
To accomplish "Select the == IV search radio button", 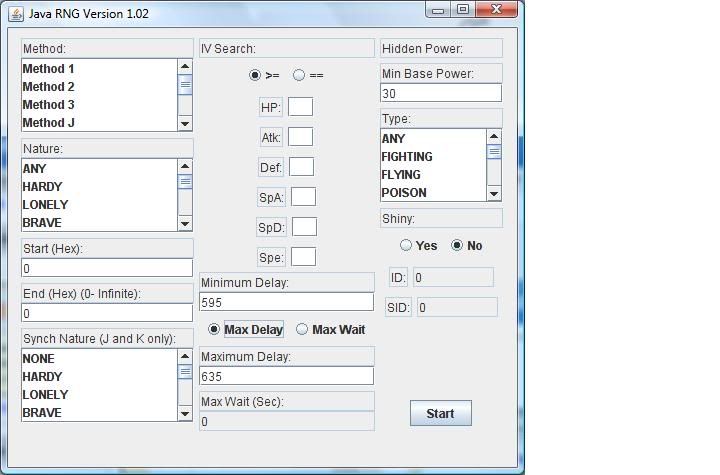I will coord(299,75).
